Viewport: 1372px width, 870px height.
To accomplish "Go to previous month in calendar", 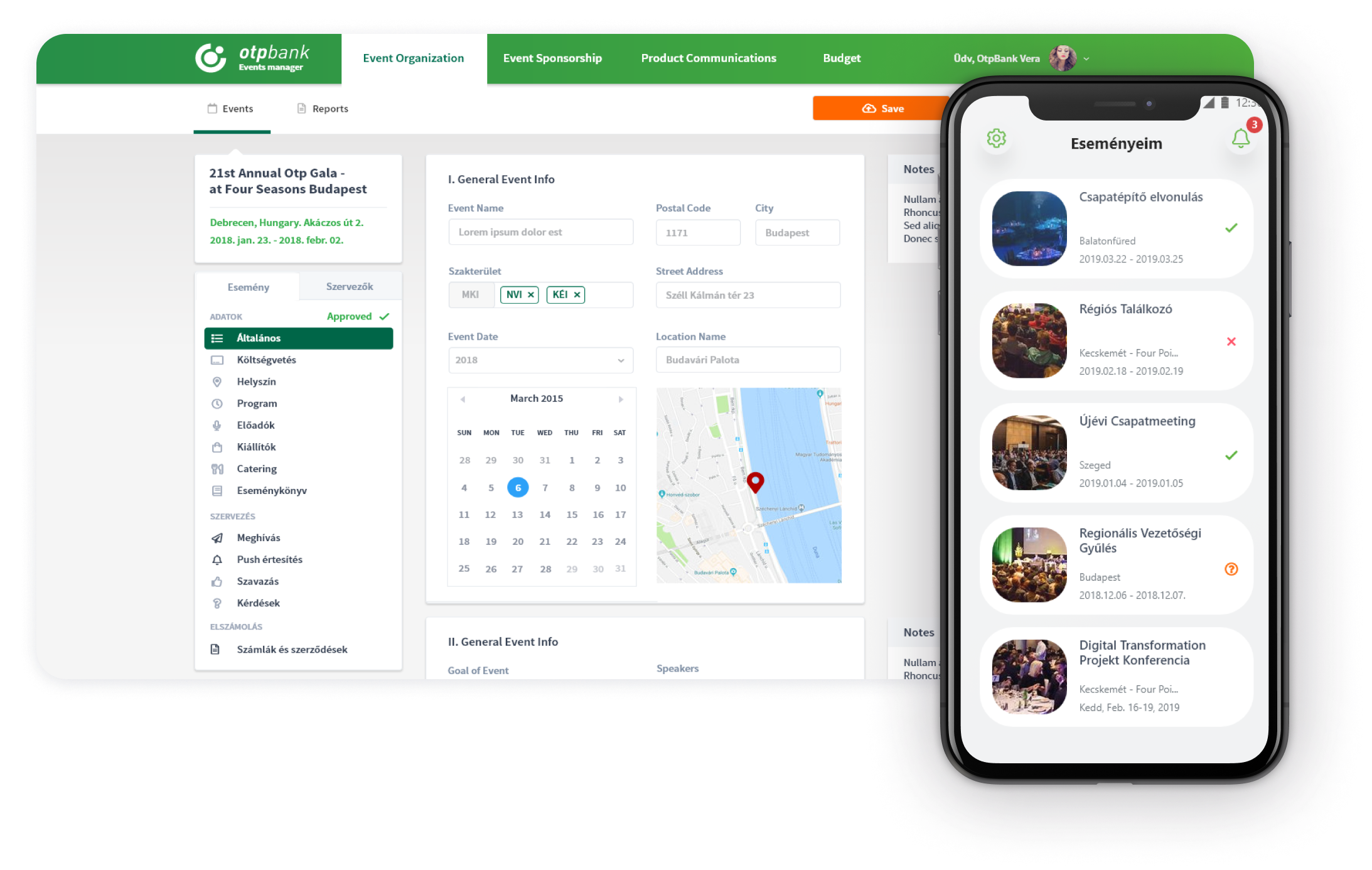I will click(x=463, y=399).
